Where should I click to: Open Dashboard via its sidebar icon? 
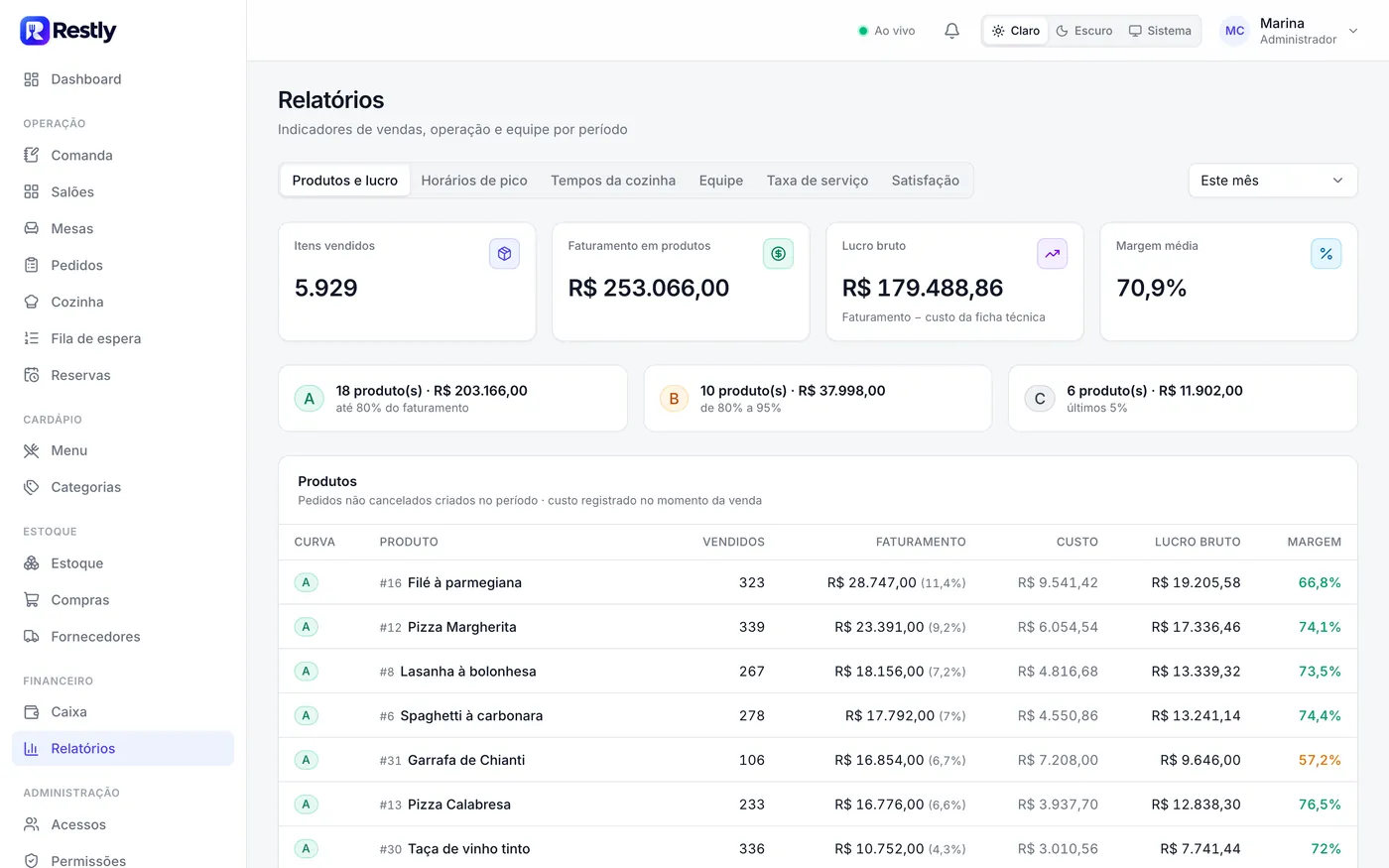click(32, 79)
